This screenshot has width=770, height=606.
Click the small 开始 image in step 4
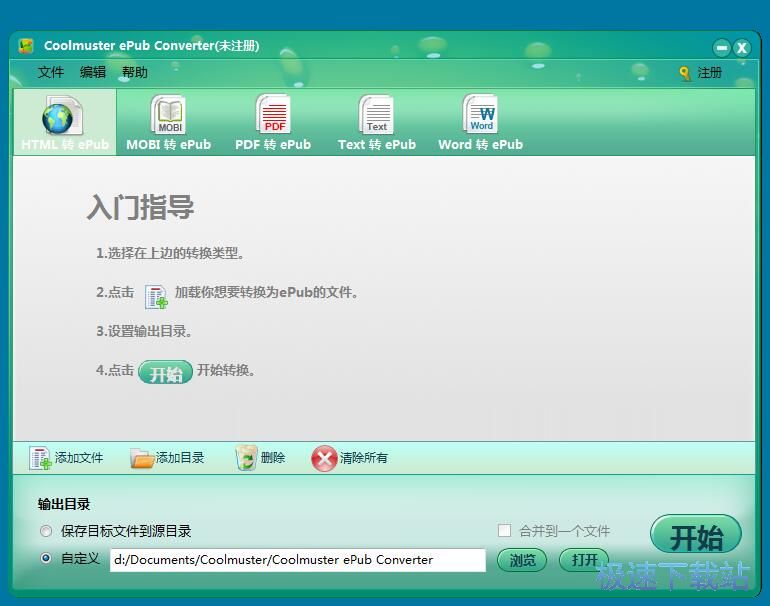(x=165, y=373)
